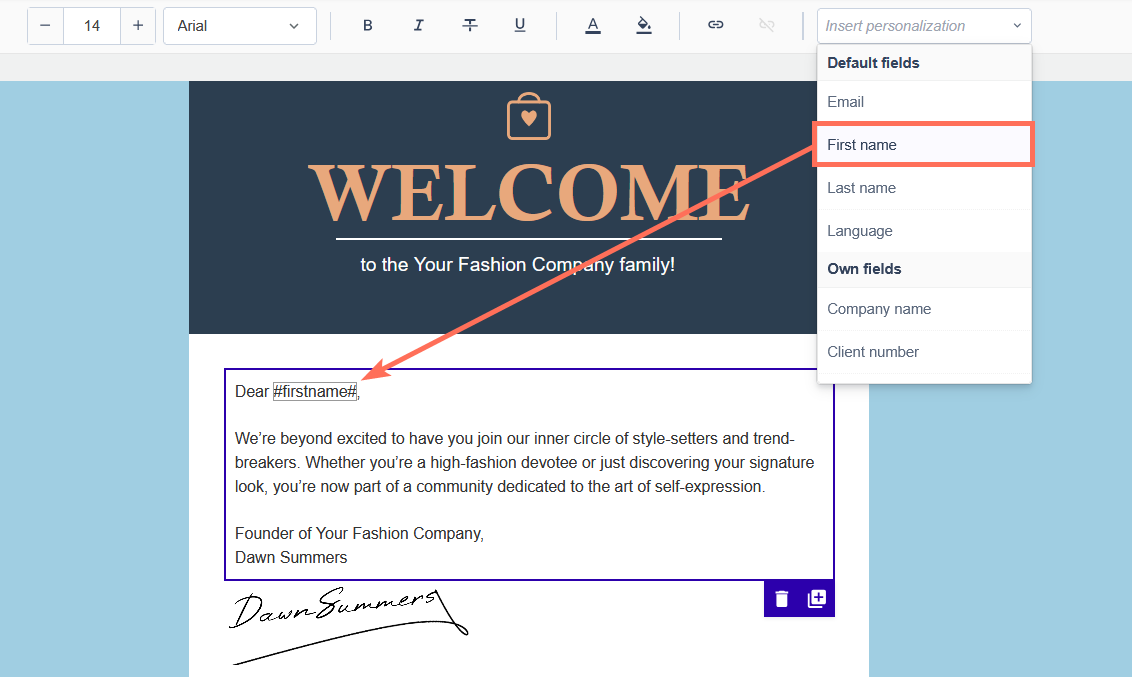Click the 'Founder of Your Fashion Company,' line

[x=359, y=533]
